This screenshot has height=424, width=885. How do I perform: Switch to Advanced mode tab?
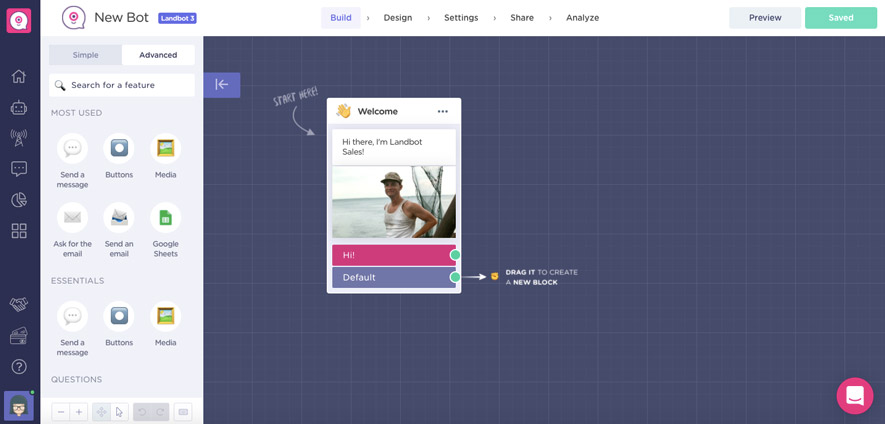[158, 55]
